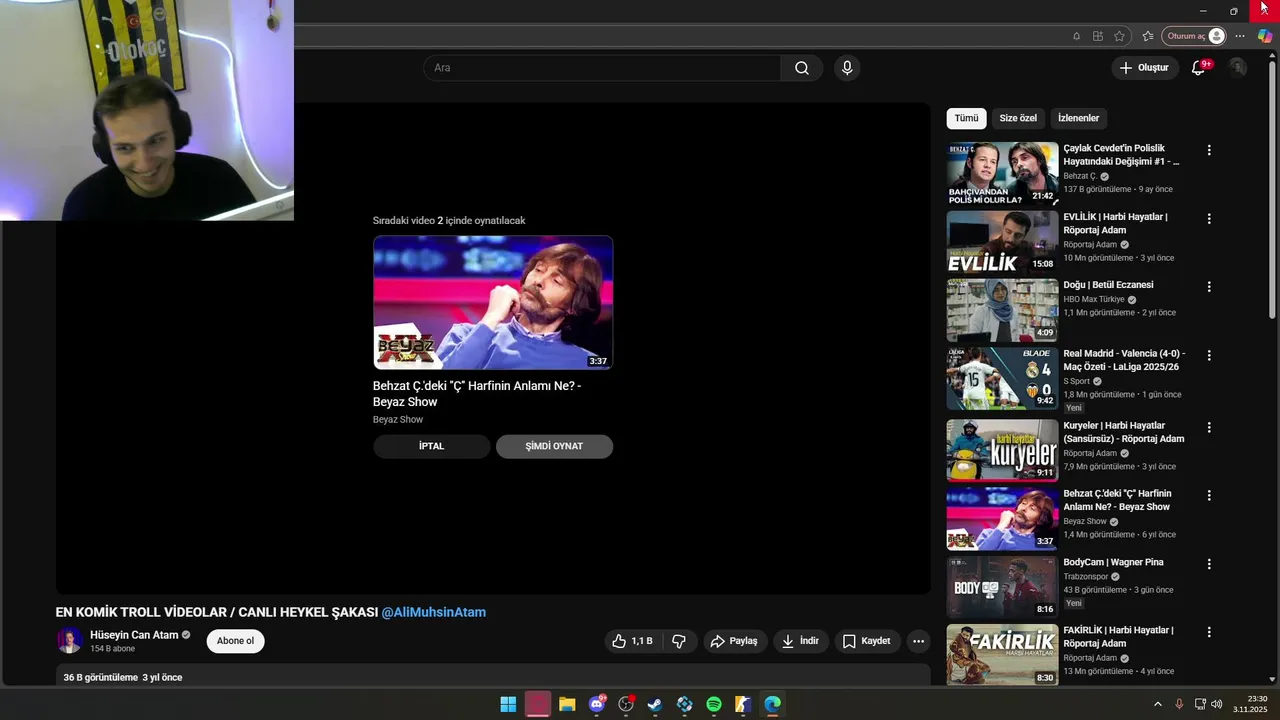
Task: Select the Tümü filter chip
Action: click(966, 118)
